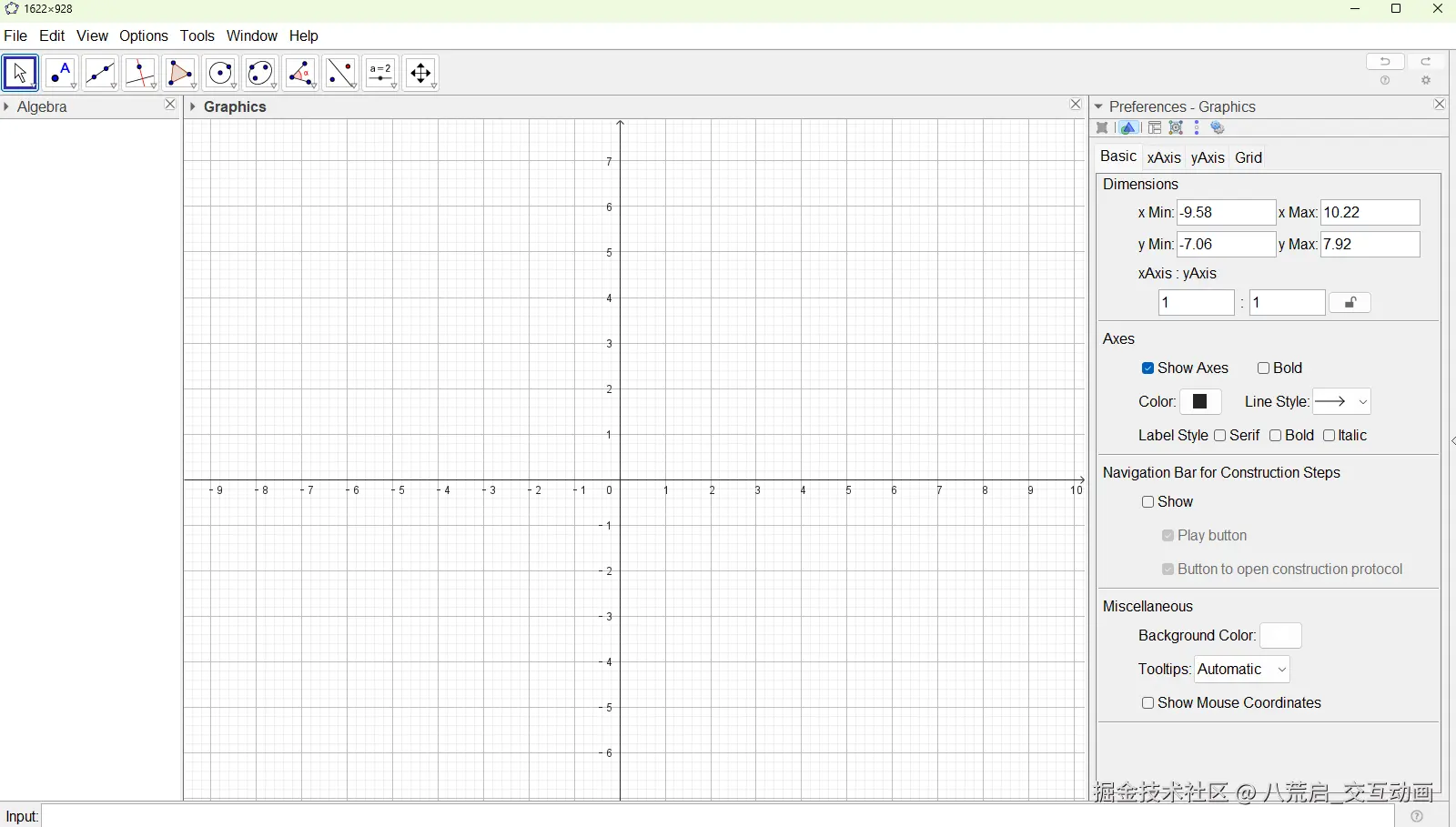Click the Input bar field

tap(717, 816)
